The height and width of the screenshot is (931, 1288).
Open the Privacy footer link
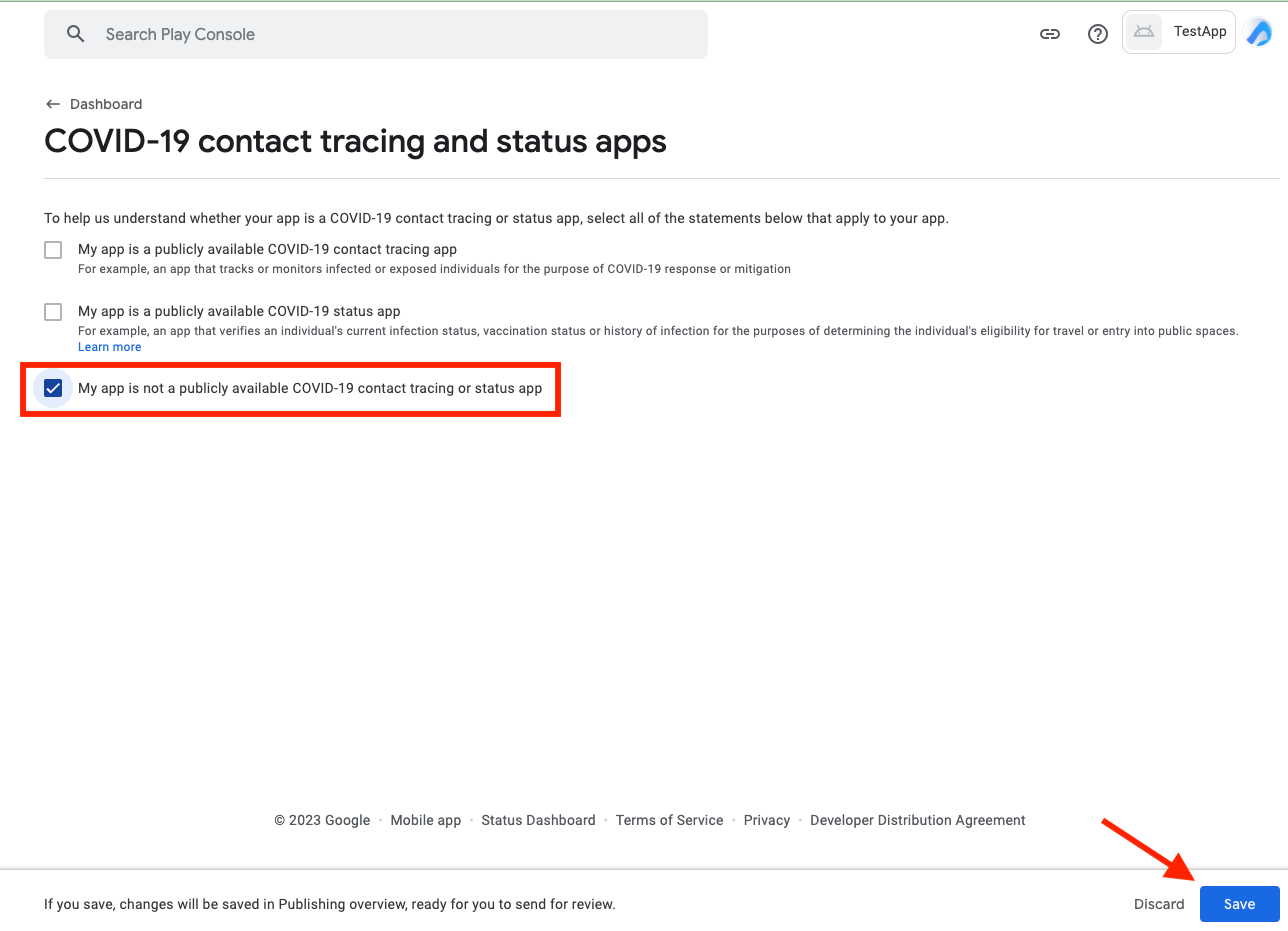[x=767, y=820]
